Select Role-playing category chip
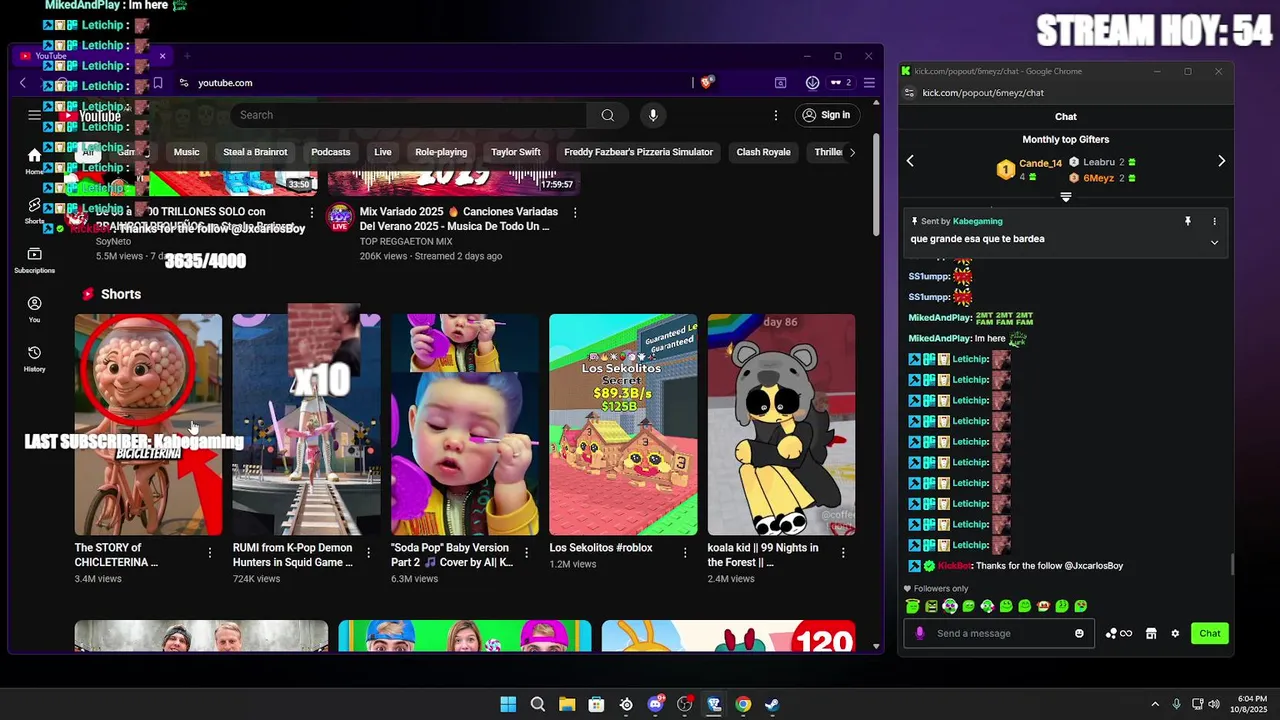This screenshot has height=720, width=1280. tap(441, 152)
